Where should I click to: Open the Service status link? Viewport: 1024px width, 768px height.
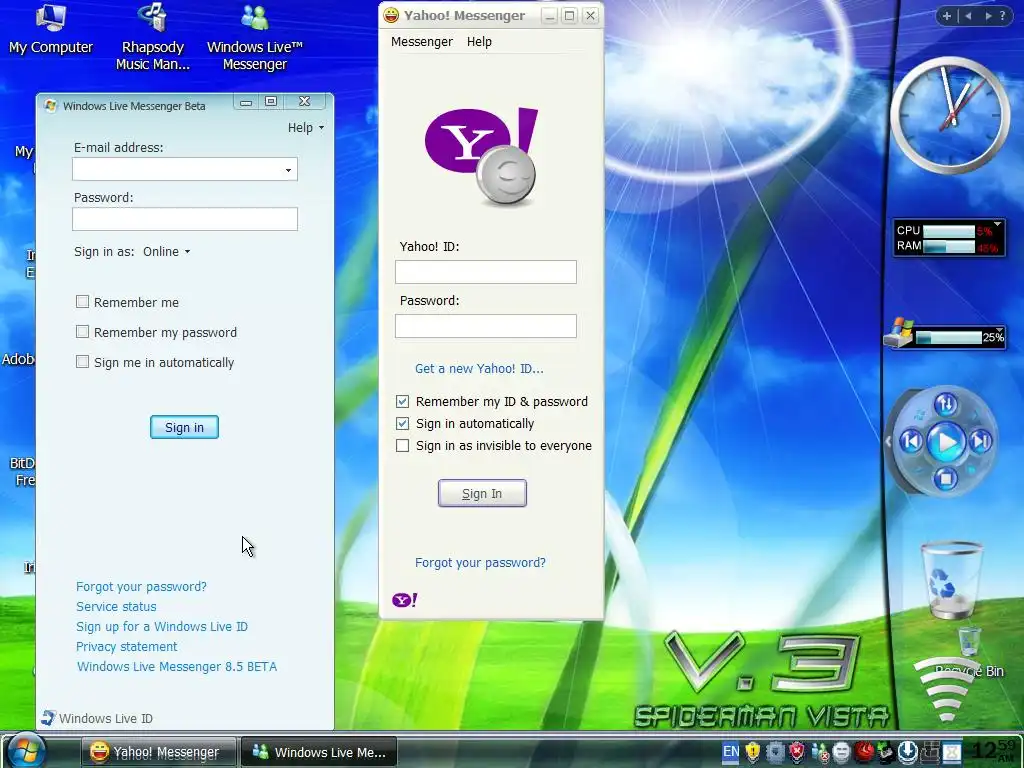[x=116, y=606]
